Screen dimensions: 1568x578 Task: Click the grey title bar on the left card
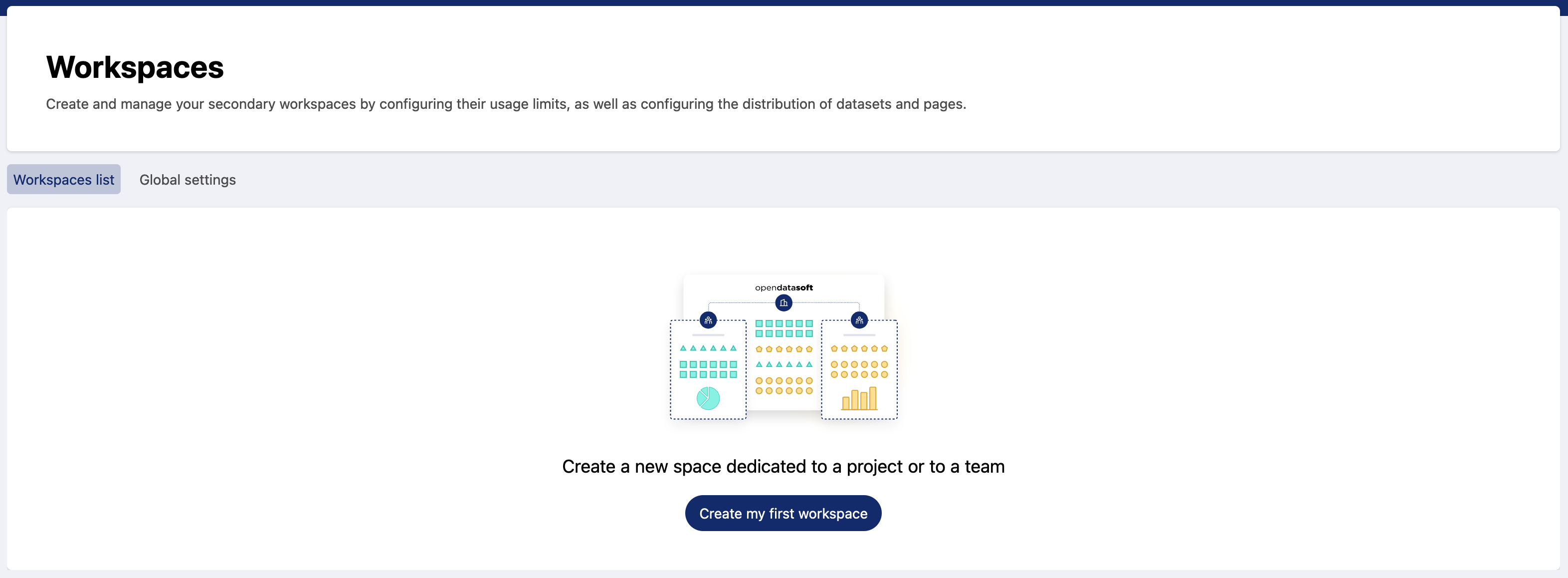708,335
